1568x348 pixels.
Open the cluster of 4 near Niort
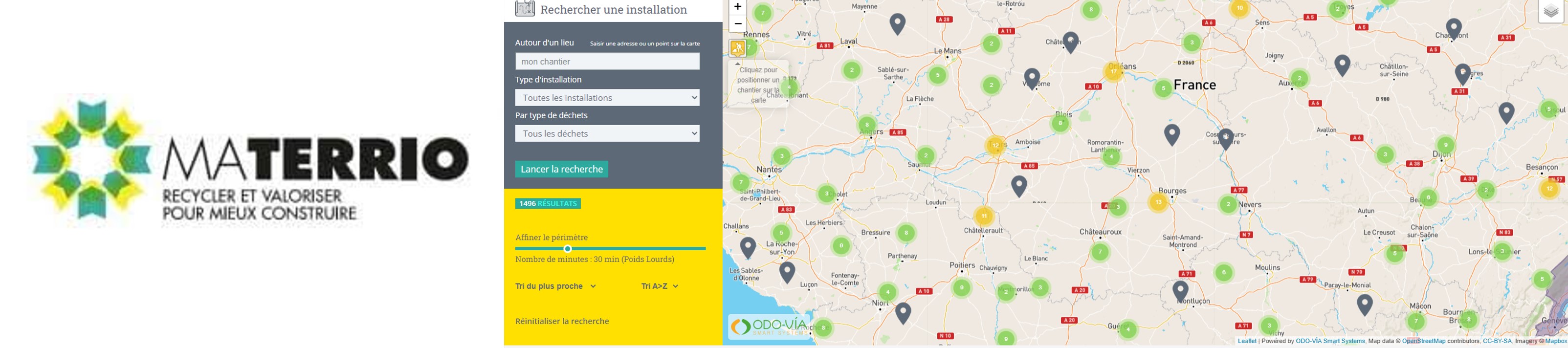click(887, 292)
